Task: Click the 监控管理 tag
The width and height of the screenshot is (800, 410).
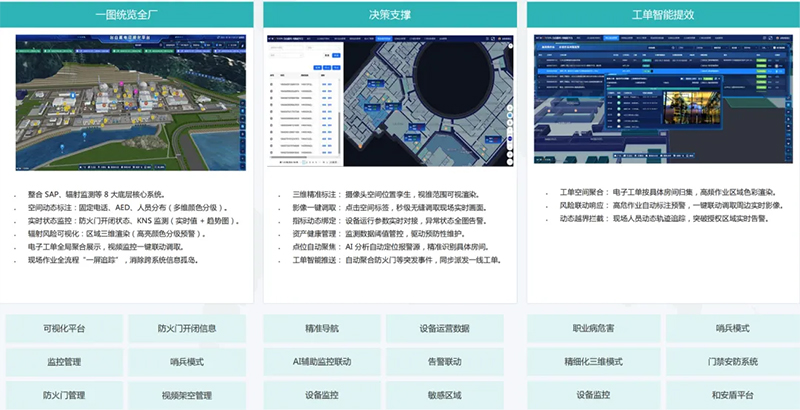Action: (64, 362)
